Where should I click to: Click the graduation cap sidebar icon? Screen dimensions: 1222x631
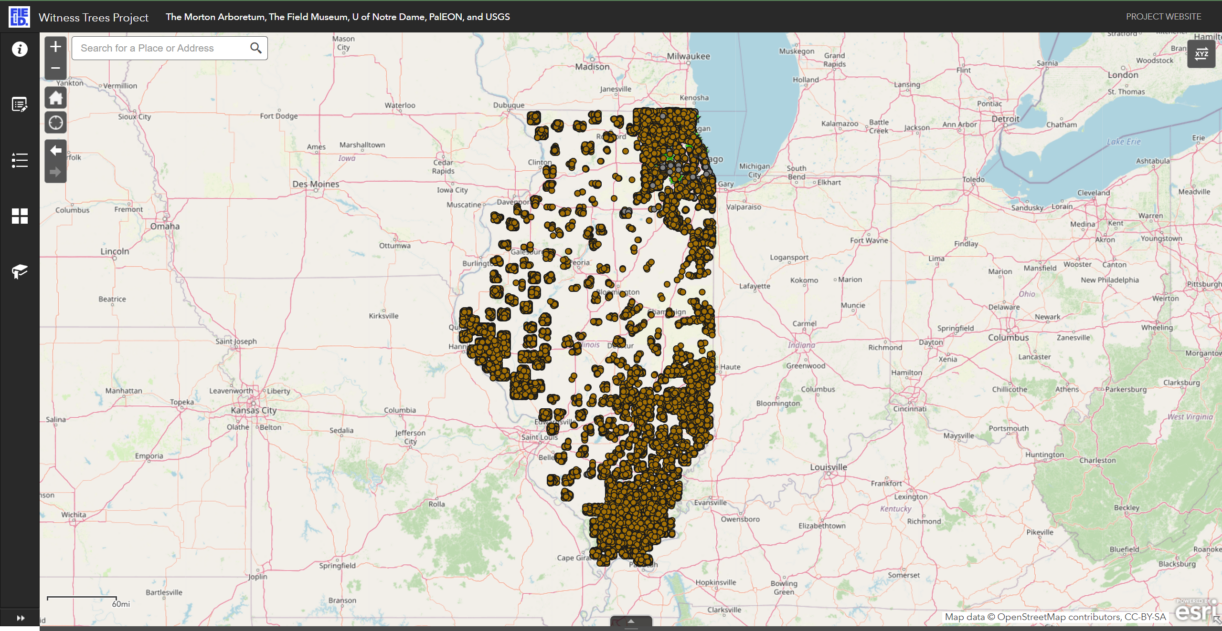tap(19, 271)
